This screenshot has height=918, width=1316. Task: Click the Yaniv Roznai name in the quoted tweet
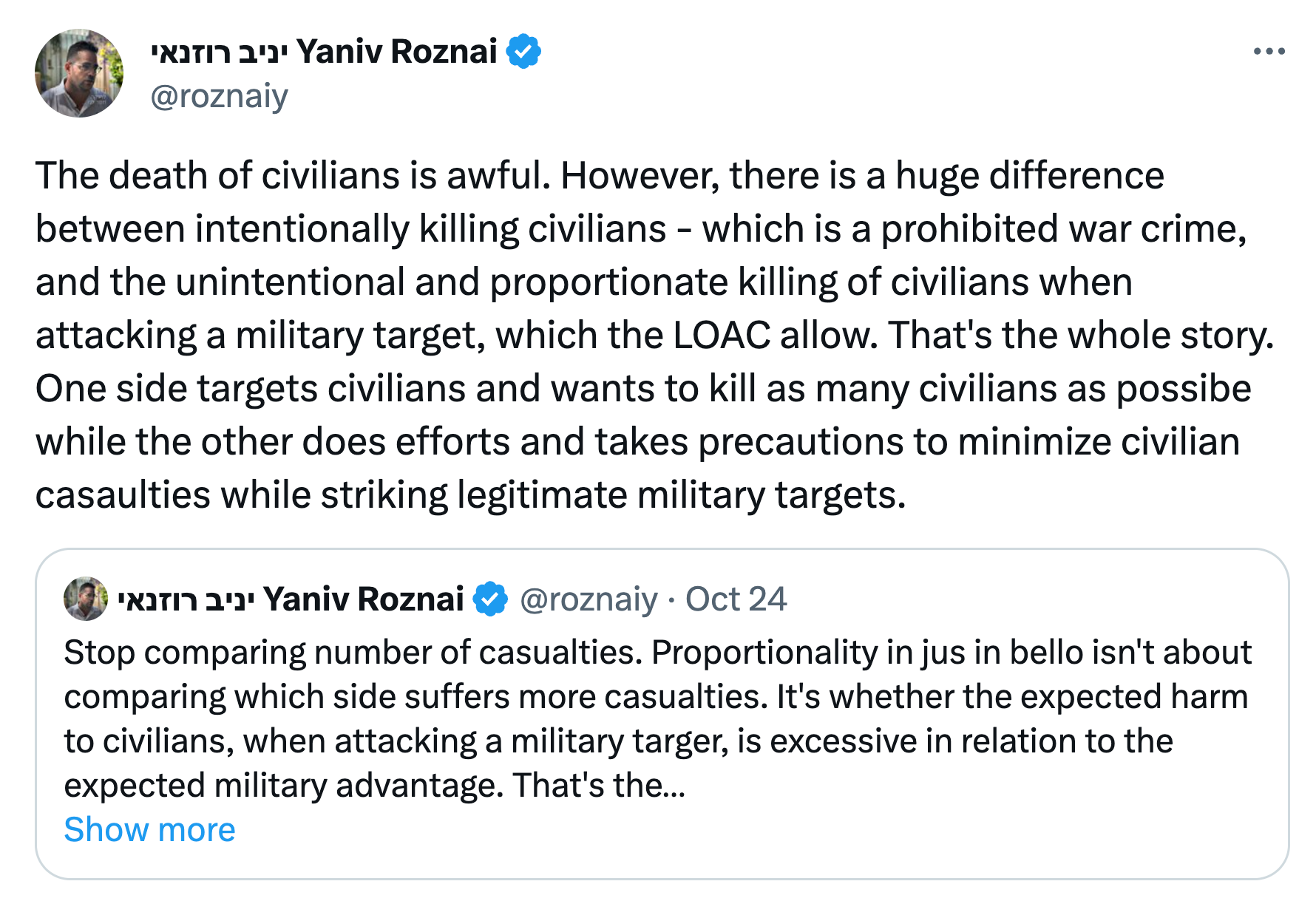tap(363, 599)
